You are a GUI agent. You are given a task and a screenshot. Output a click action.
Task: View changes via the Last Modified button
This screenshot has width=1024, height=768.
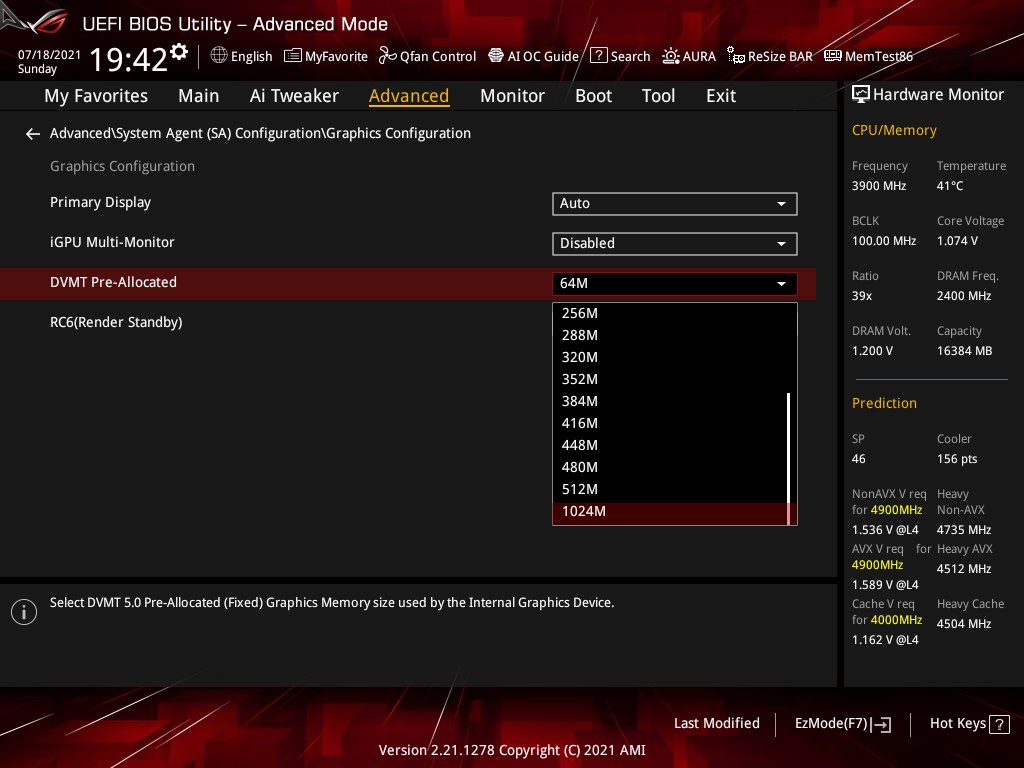[x=716, y=723]
